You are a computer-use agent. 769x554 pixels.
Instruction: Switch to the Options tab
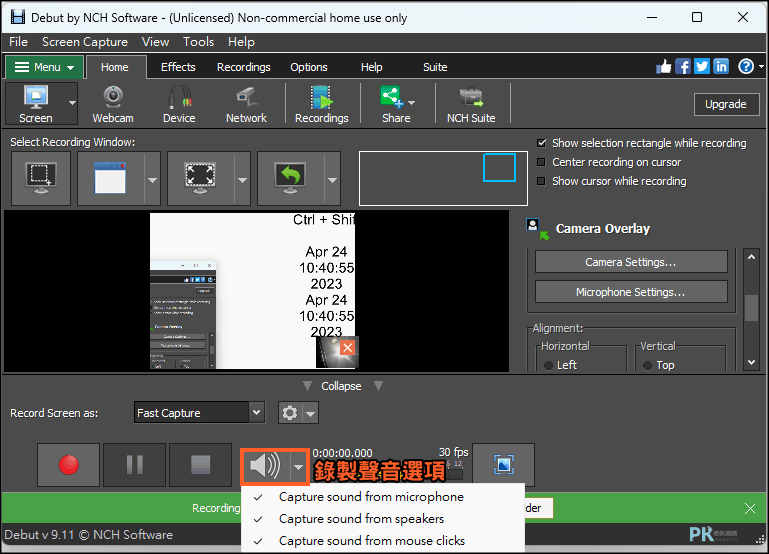pyautogui.click(x=308, y=67)
